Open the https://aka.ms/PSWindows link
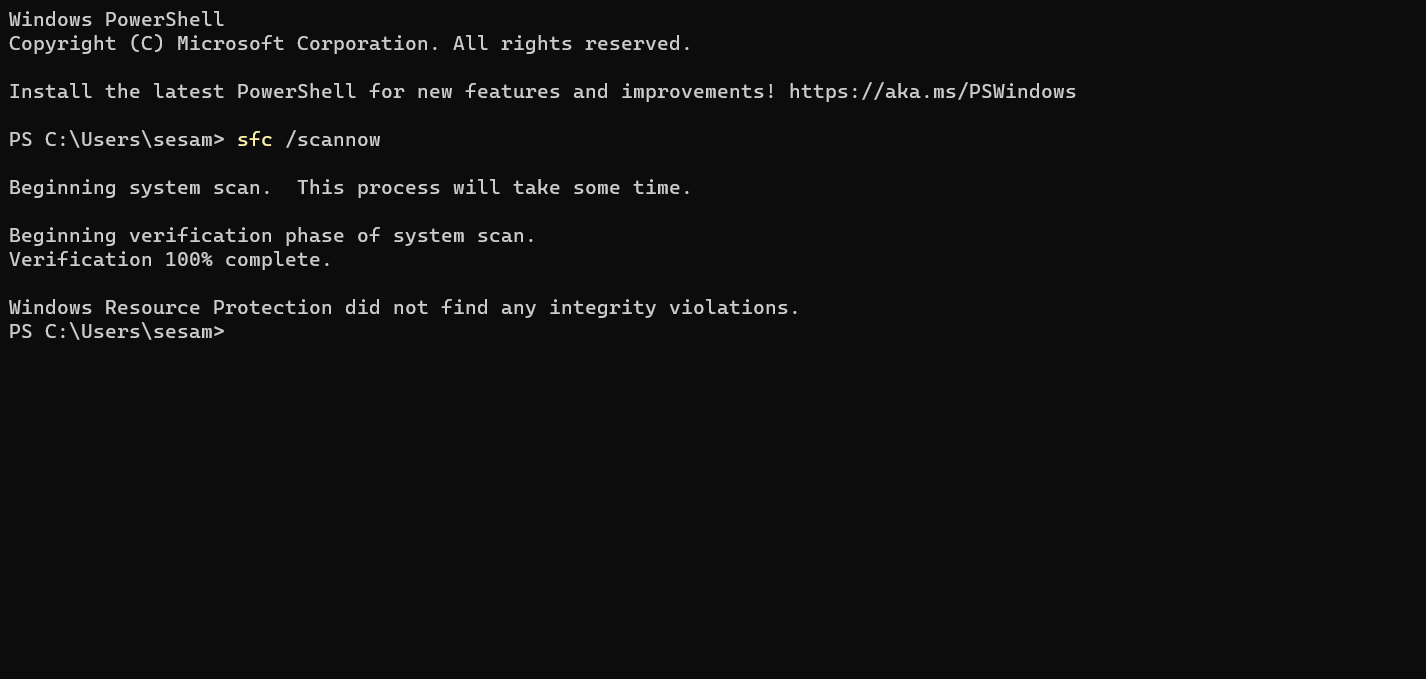 point(932,92)
